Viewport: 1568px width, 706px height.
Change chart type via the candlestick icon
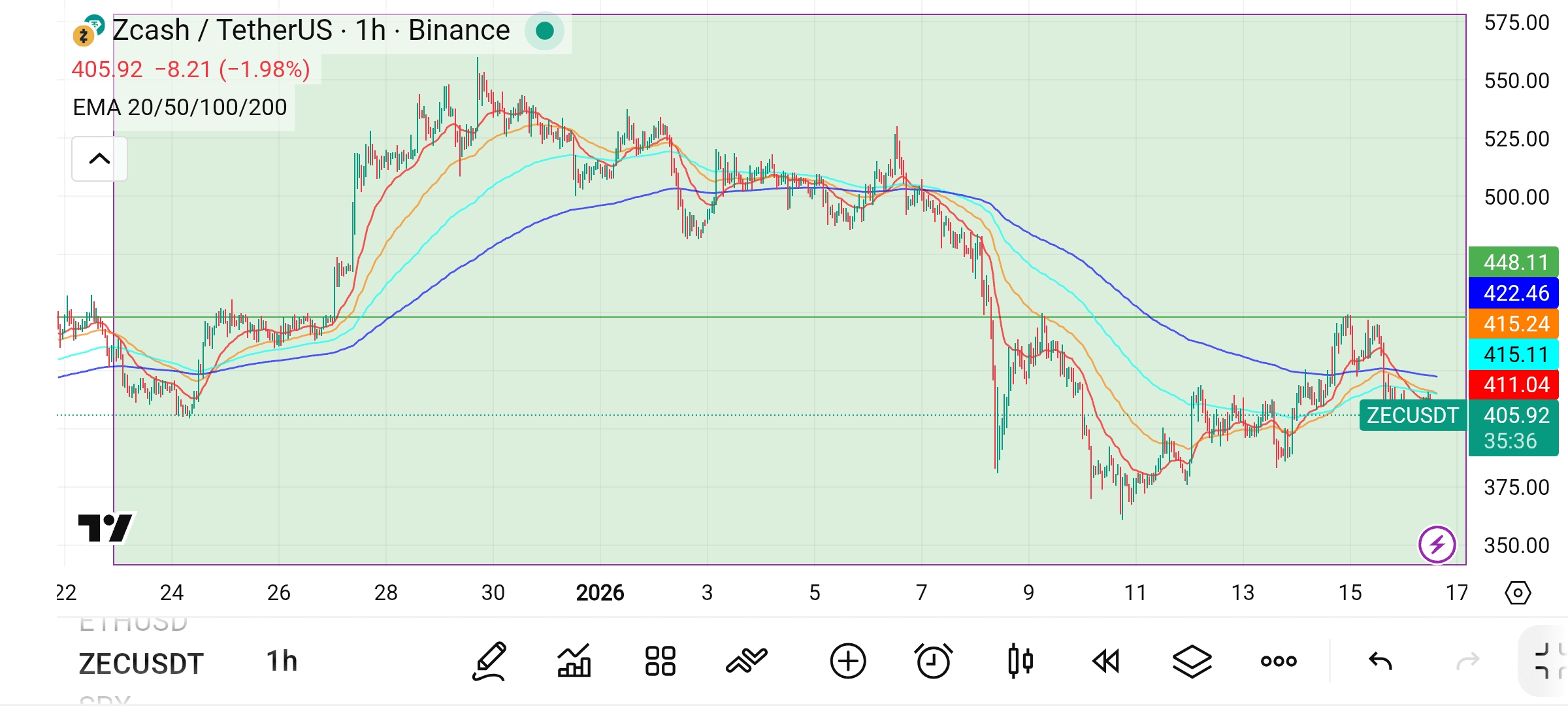click(1020, 662)
